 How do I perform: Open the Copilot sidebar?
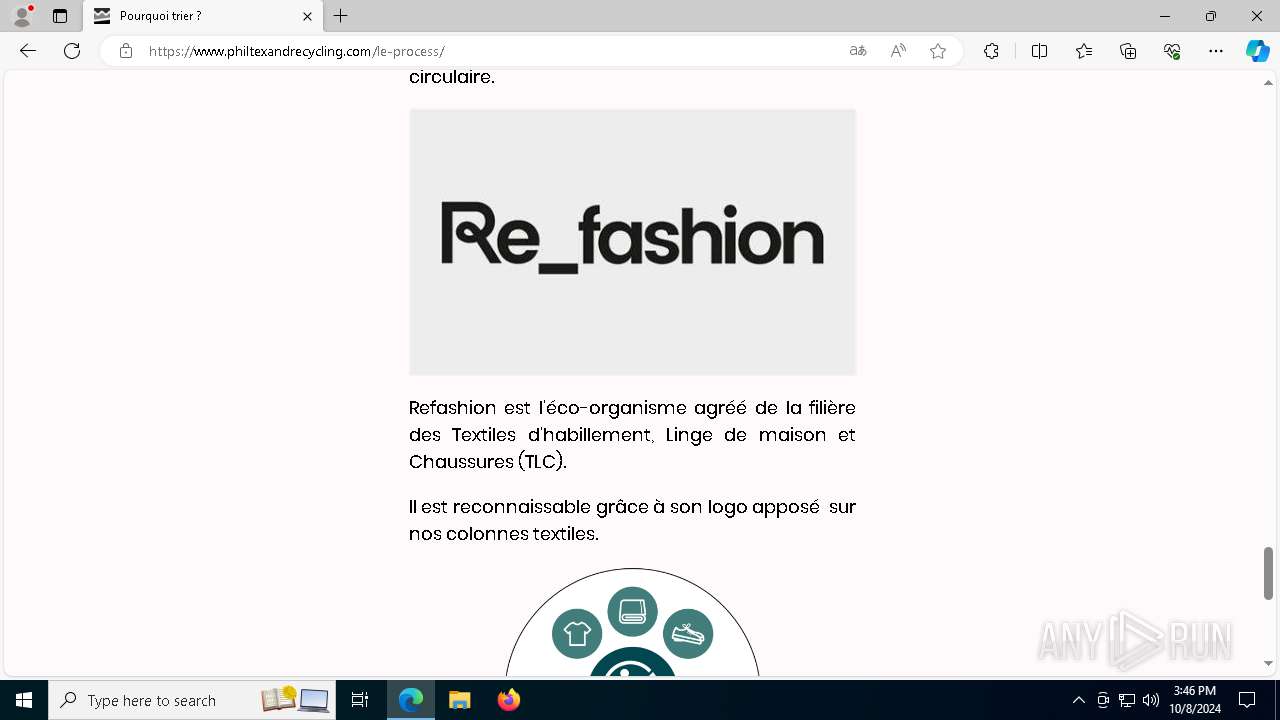(x=1257, y=51)
